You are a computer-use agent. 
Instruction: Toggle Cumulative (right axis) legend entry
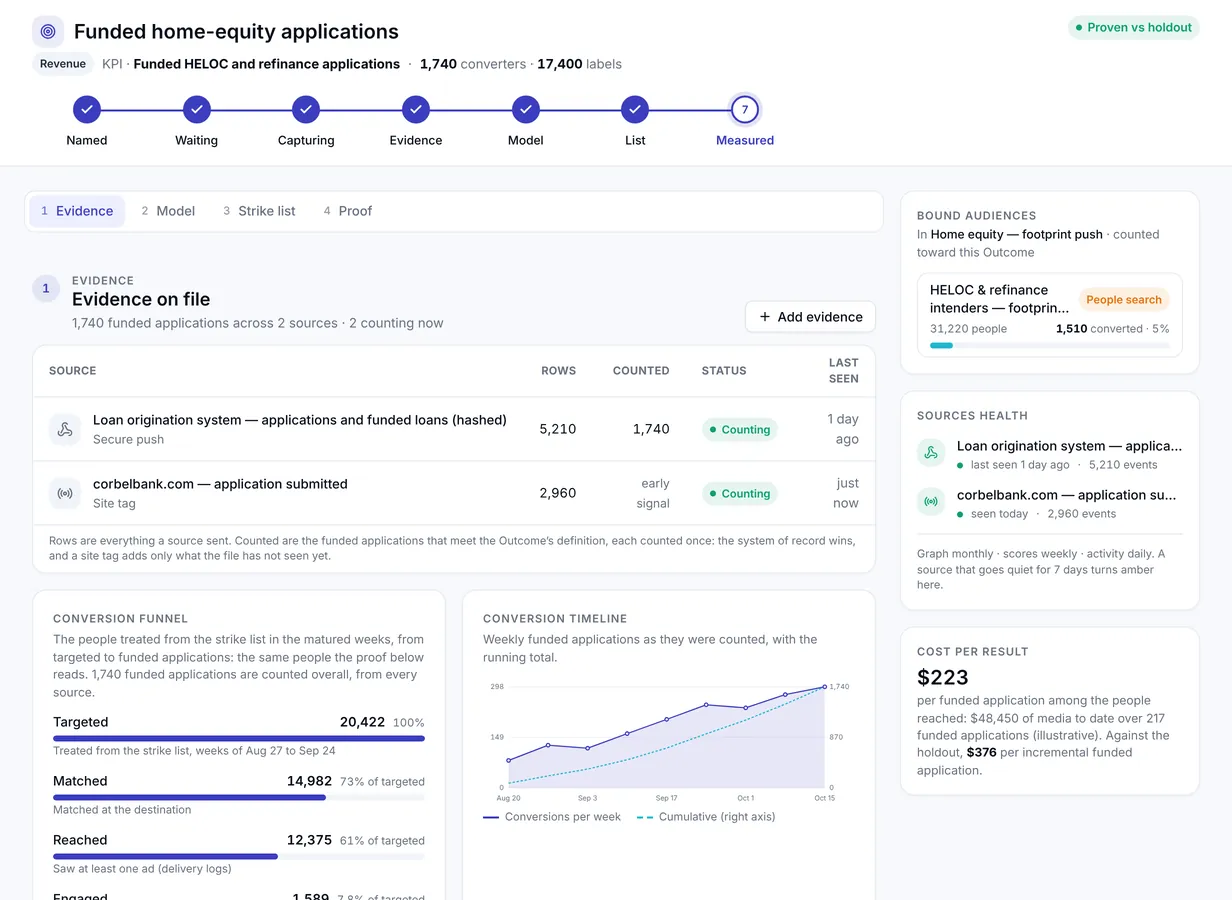coord(706,817)
